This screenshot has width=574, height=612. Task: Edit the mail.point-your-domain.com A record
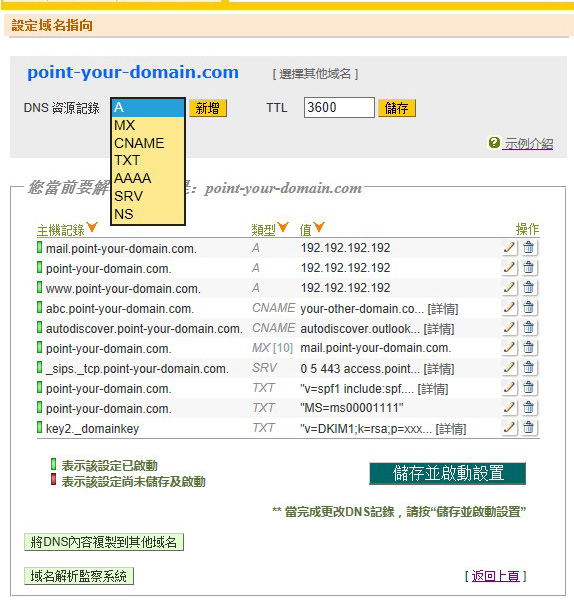coord(509,247)
